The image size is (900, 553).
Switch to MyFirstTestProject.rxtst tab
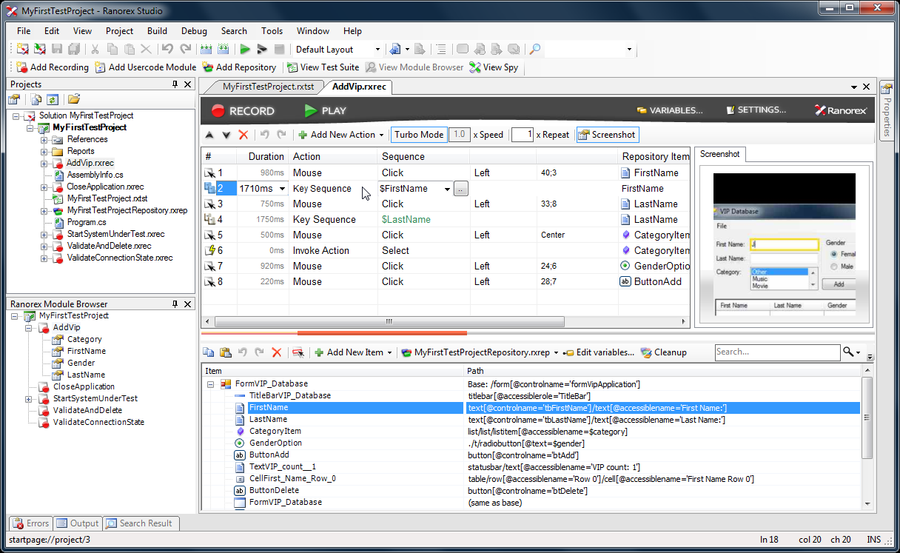[268, 87]
